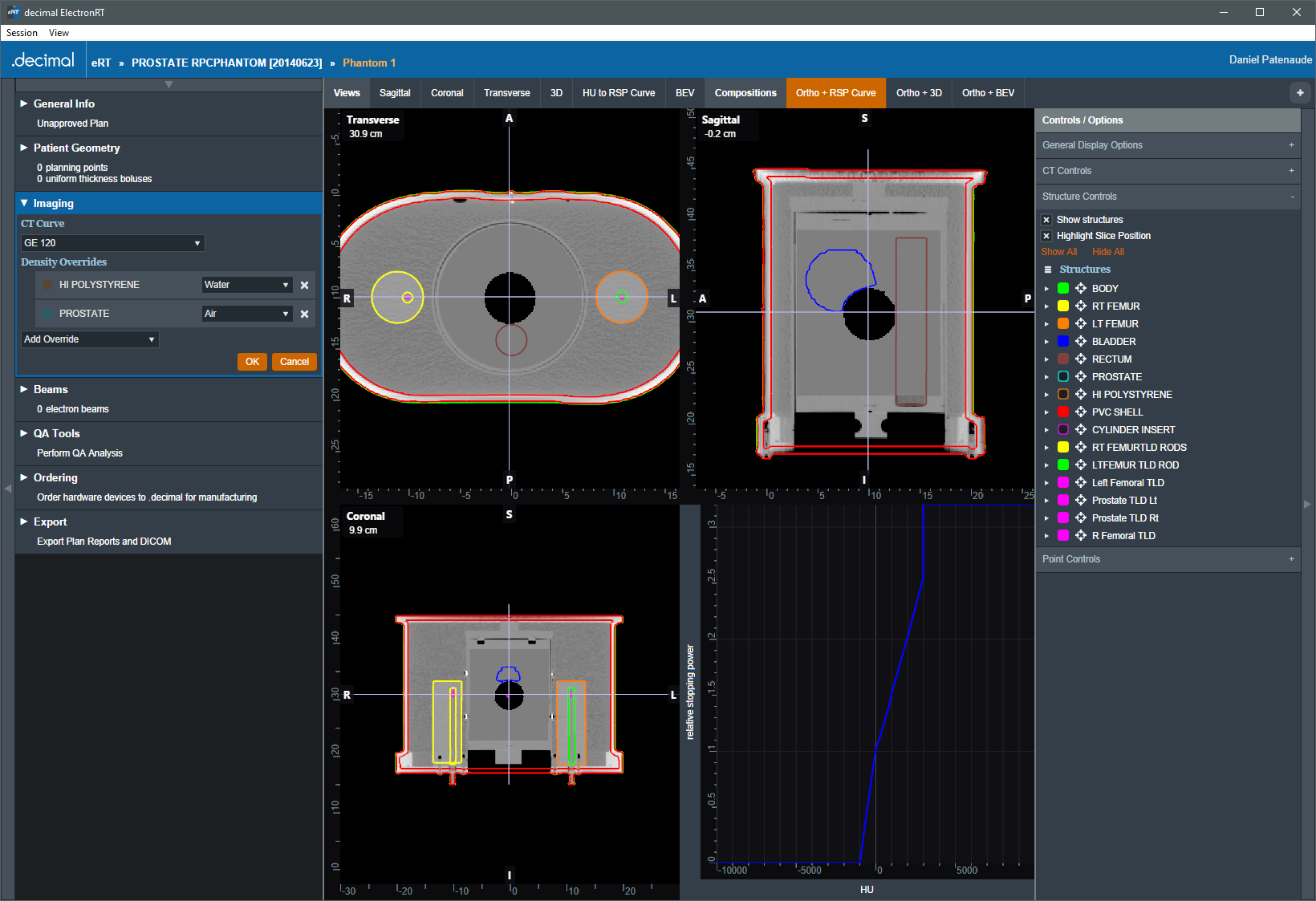Delete the PROSTATE density override

(304, 314)
